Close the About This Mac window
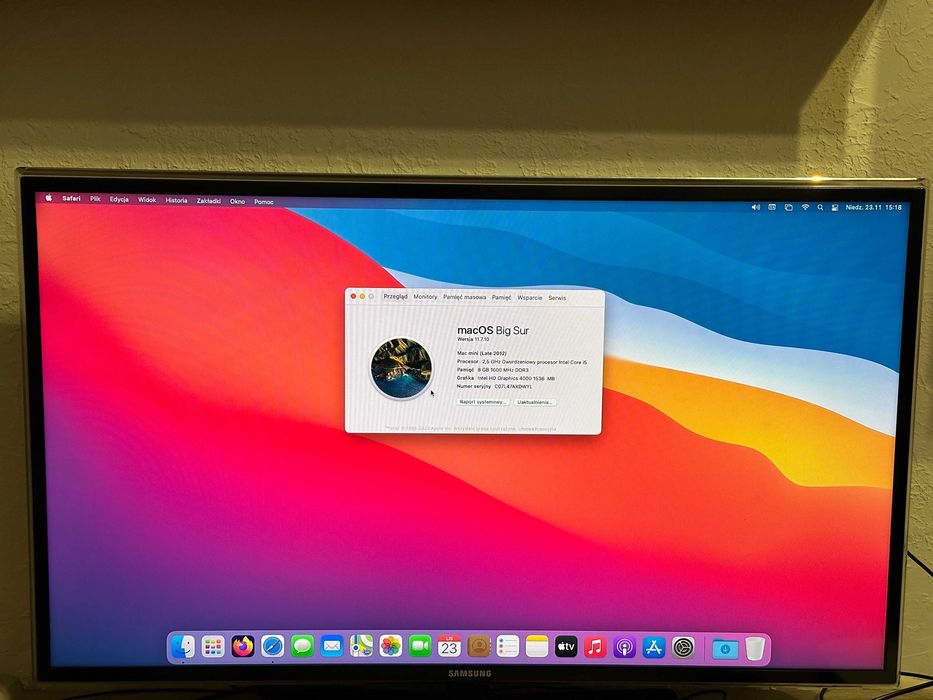The width and height of the screenshot is (933, 700). pos(353,296)
